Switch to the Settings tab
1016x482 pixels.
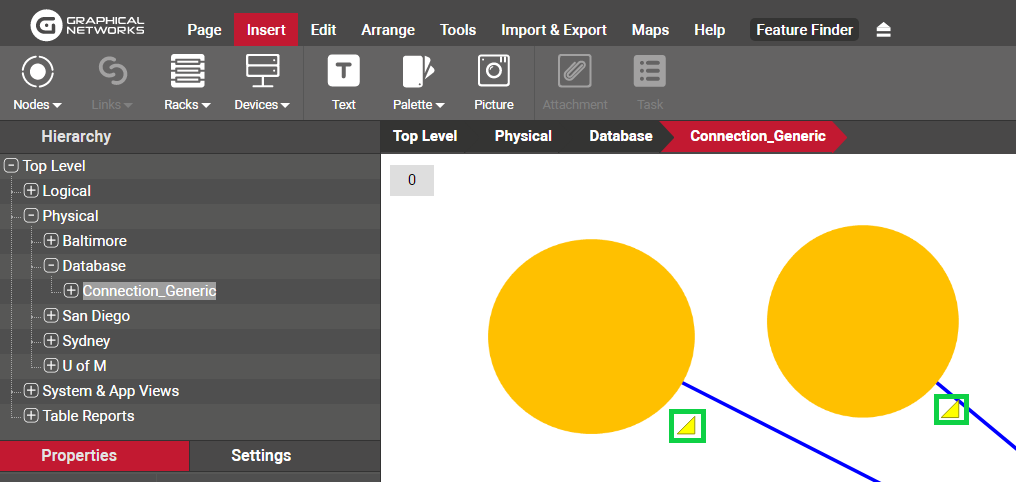point(261,456)
